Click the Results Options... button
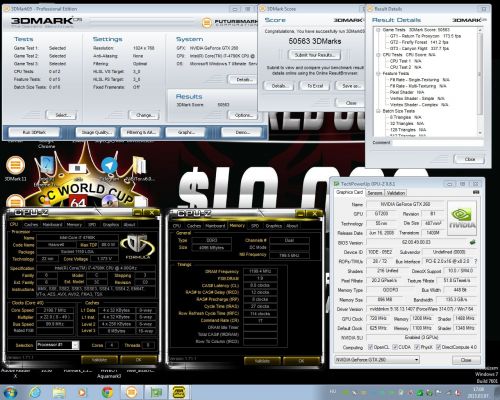This screenshot has height=400, width=500. (243, 115)
